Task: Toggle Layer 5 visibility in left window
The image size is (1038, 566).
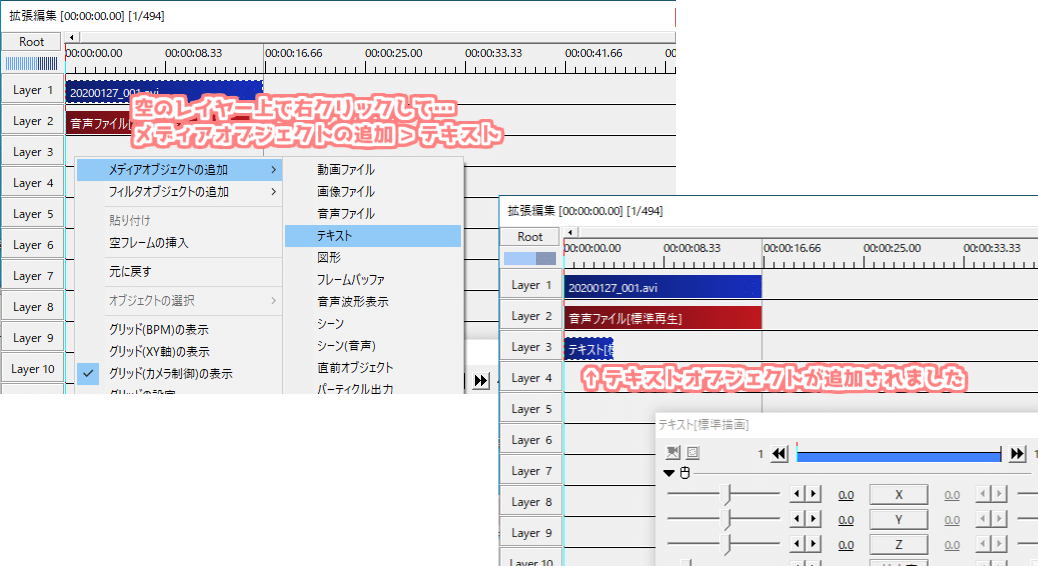Action: 32,214
